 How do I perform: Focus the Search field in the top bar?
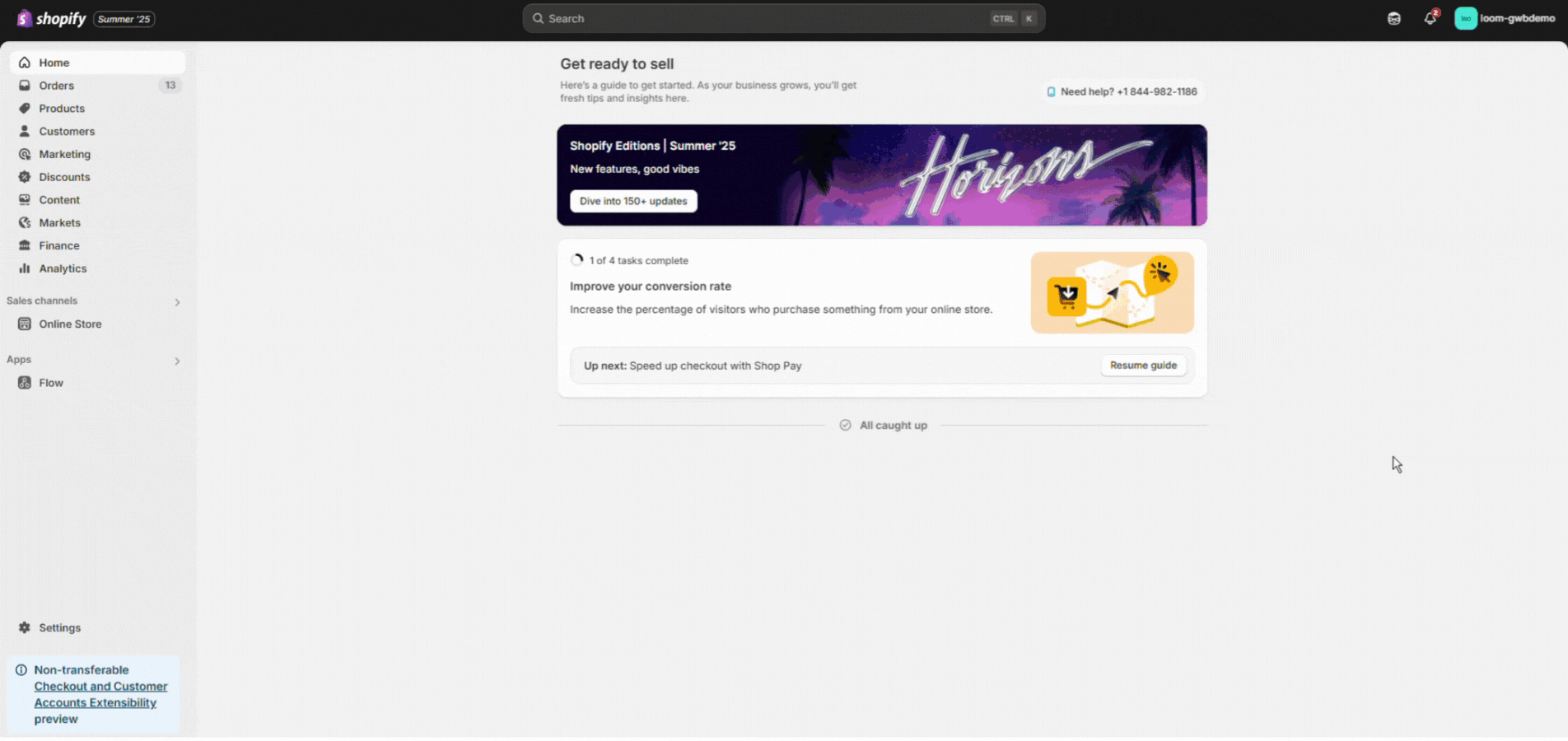tap(783, 18)
